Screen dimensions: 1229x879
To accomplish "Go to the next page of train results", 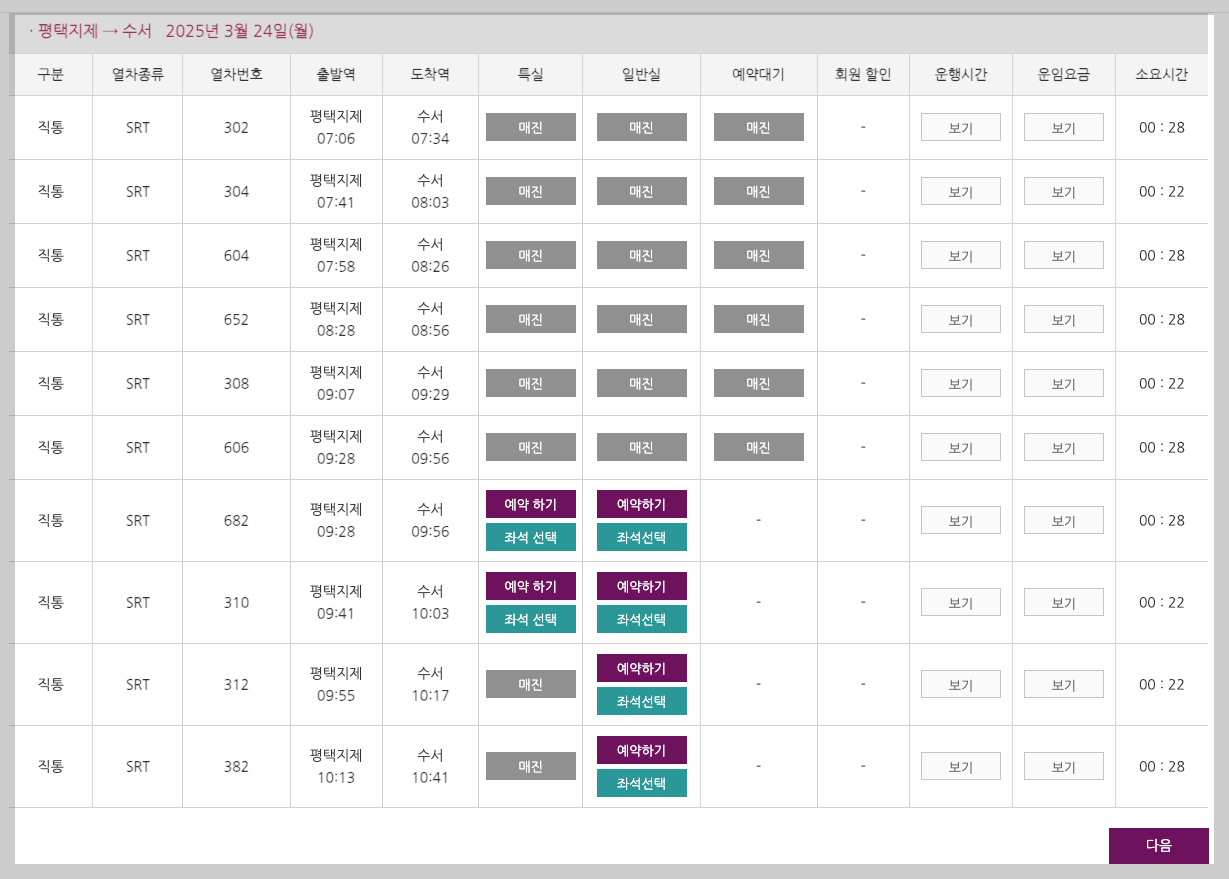I will tap(1159, 845).
